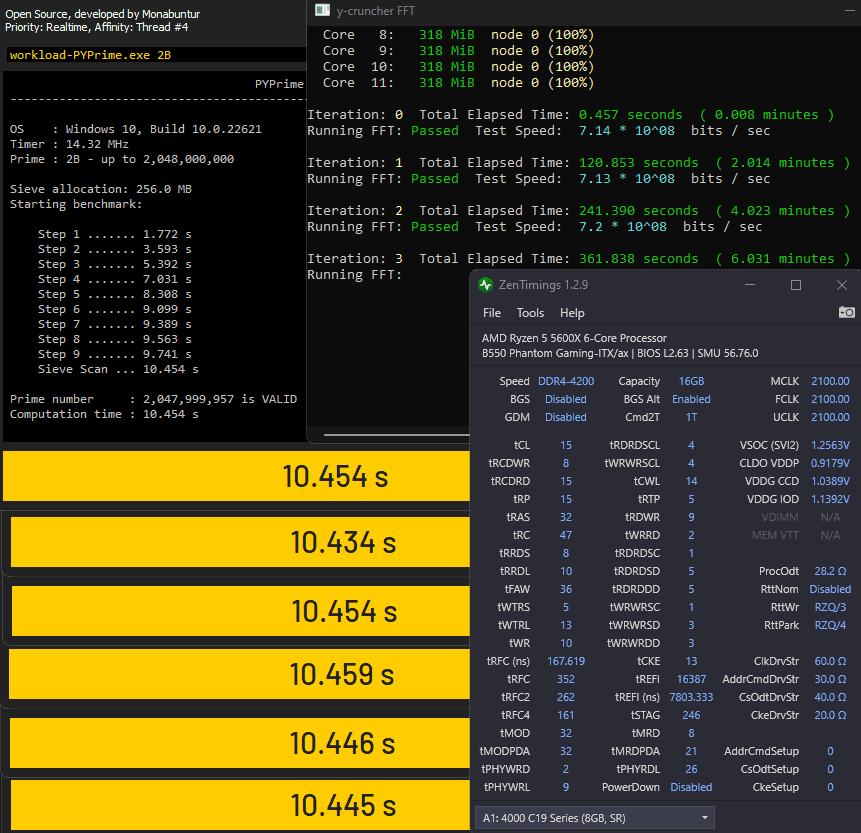861x833 pixels.
Task: Click the tREFI (ns) value 7803.333
Action: (691, 697)
